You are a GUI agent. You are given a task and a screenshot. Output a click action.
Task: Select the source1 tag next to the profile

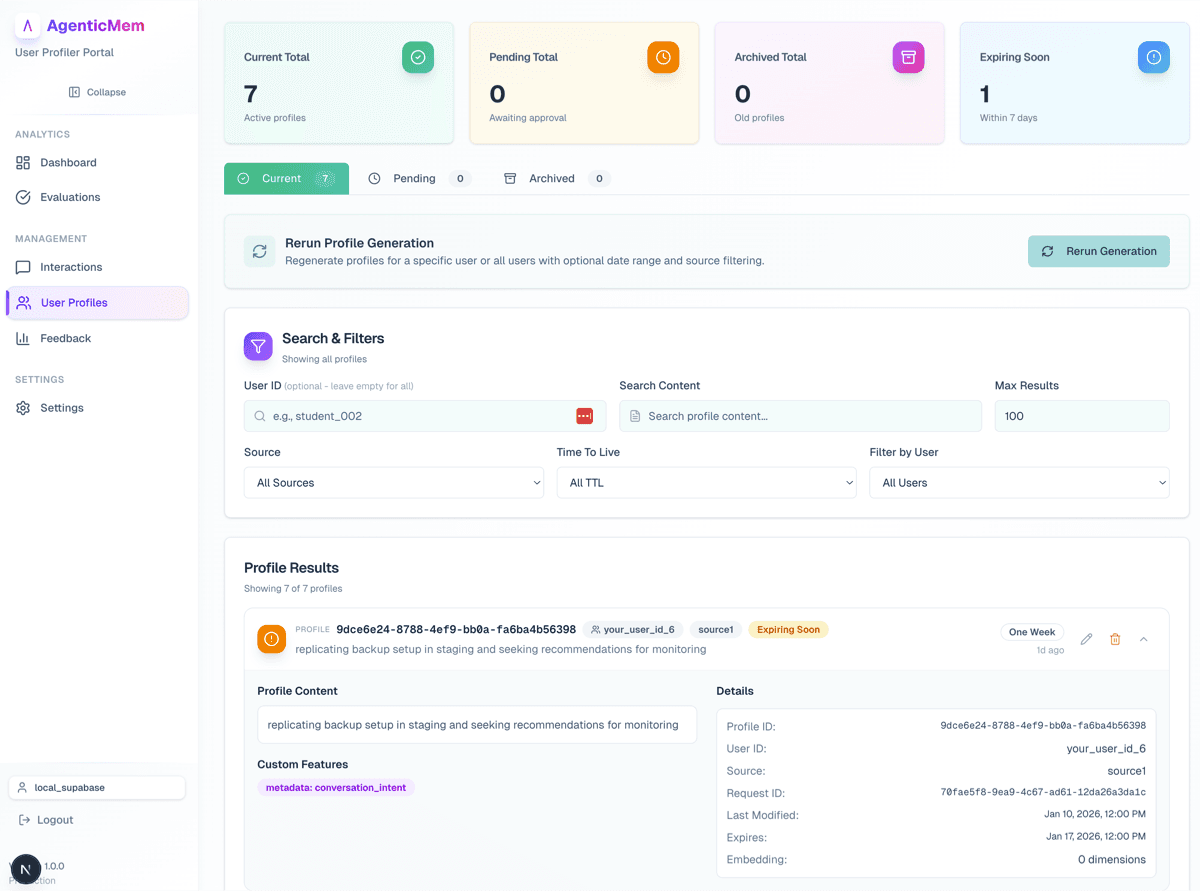715,629
